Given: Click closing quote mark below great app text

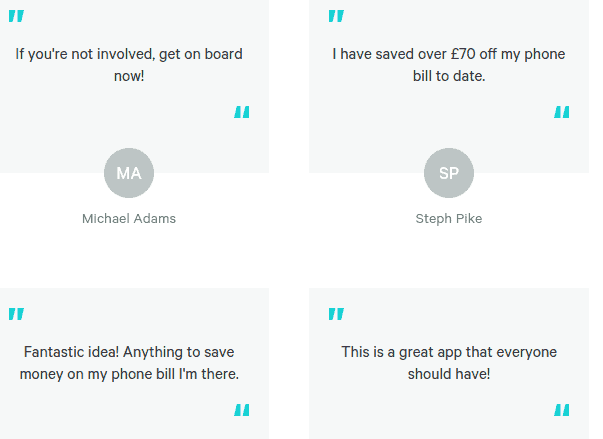Looking at the screenshot, I should (x=562, y=410).
